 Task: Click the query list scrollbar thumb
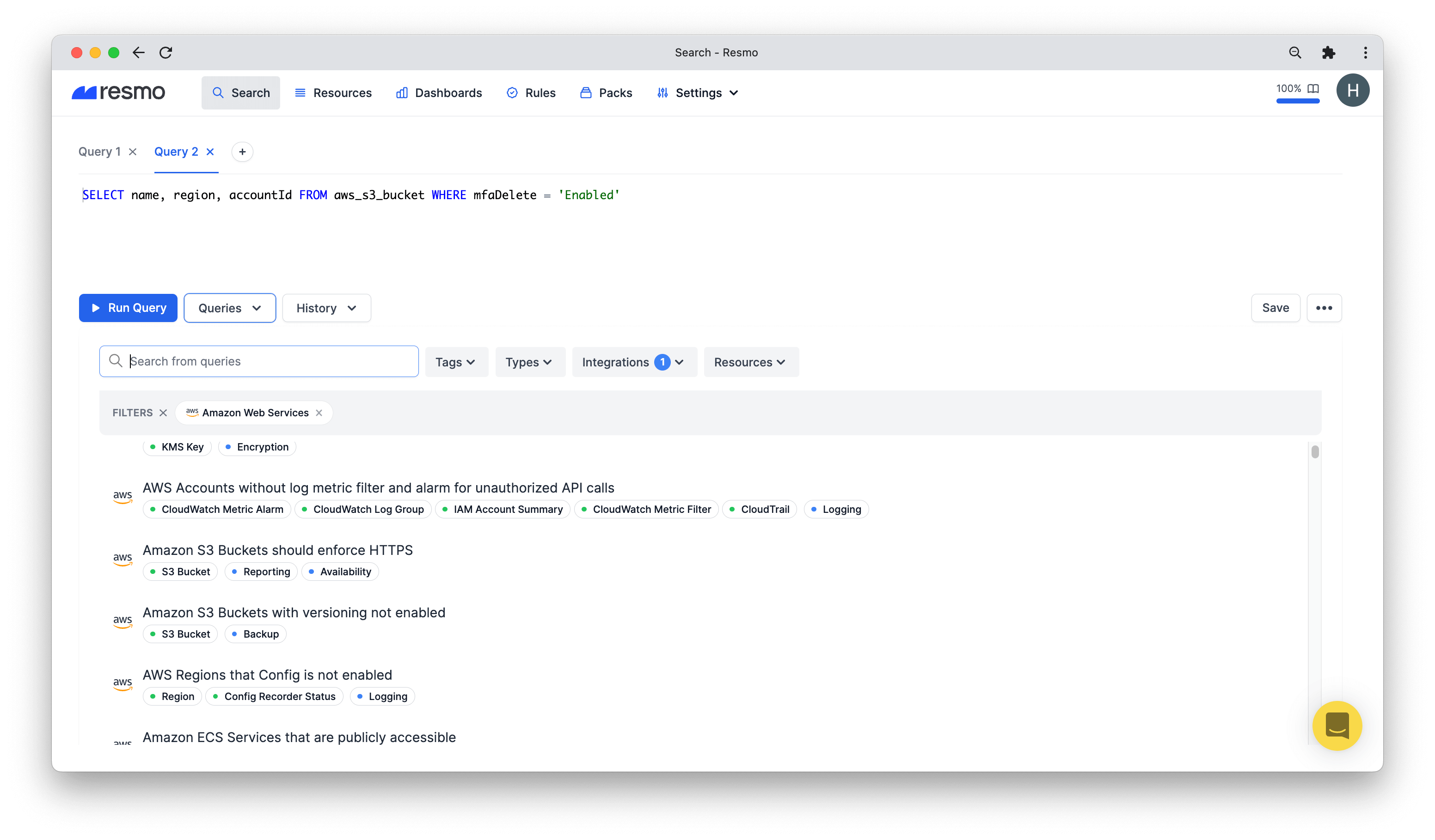(x=1315, y=452)
